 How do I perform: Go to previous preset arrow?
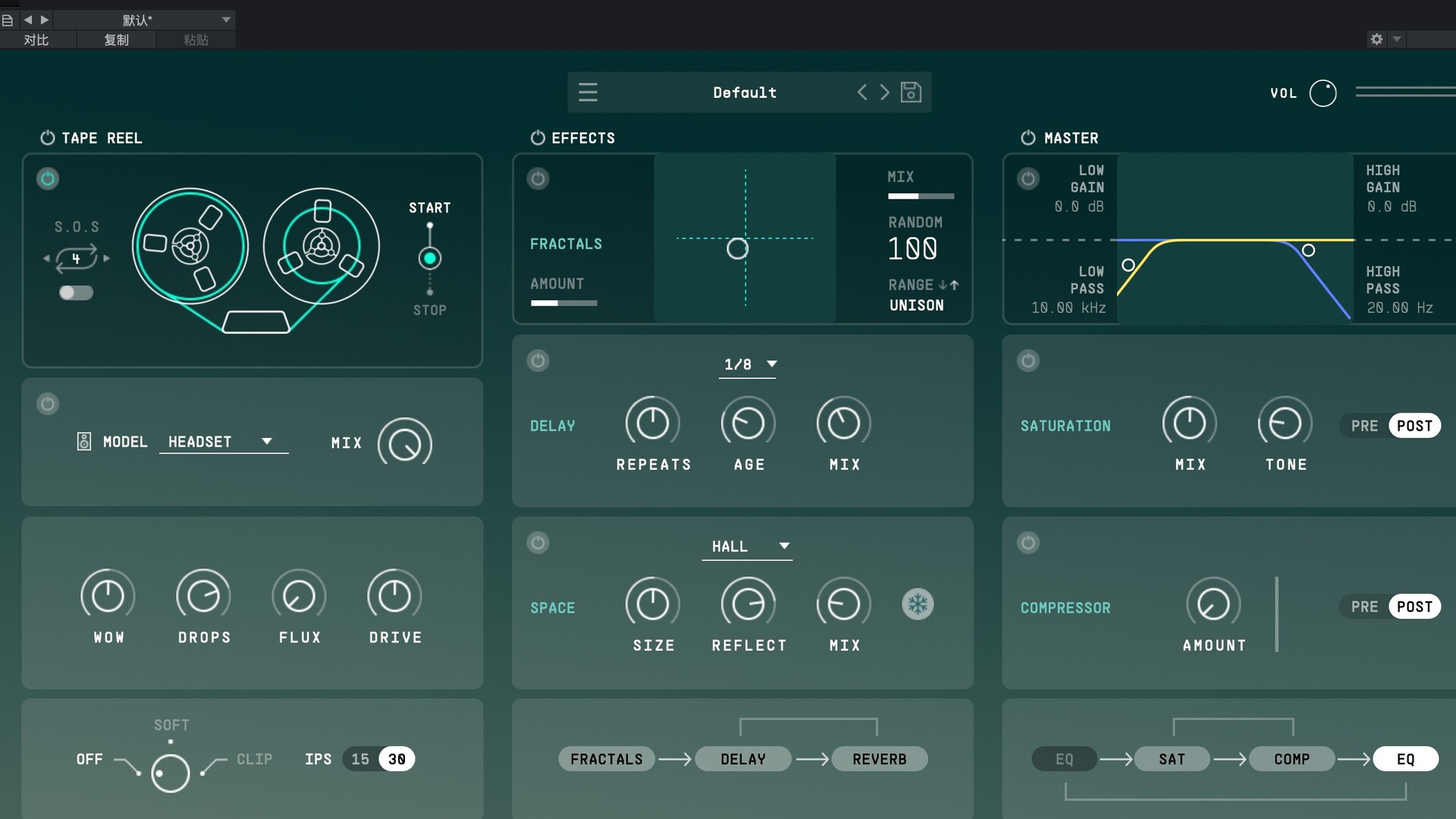pos(862,93)
